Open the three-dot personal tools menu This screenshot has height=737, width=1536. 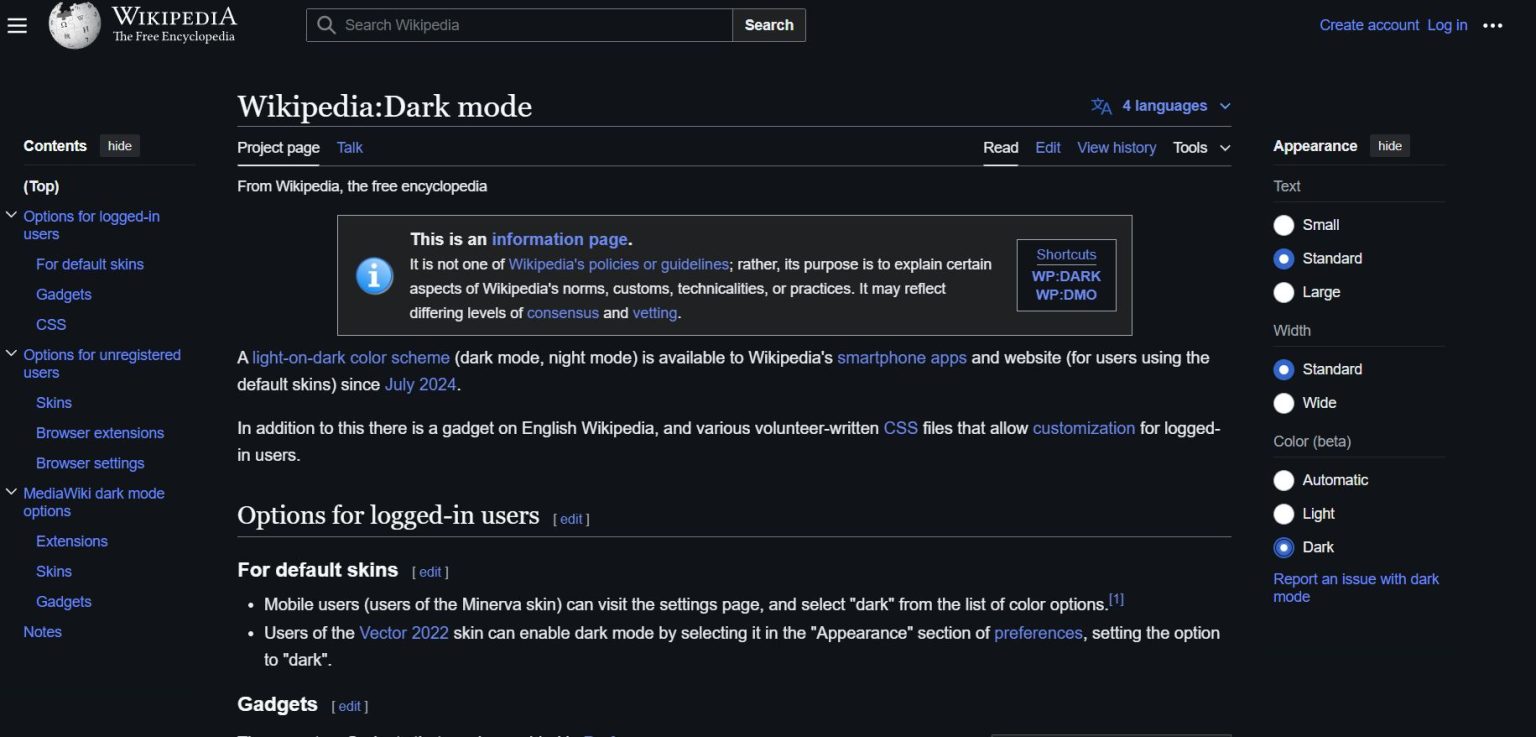point(1493,25)
